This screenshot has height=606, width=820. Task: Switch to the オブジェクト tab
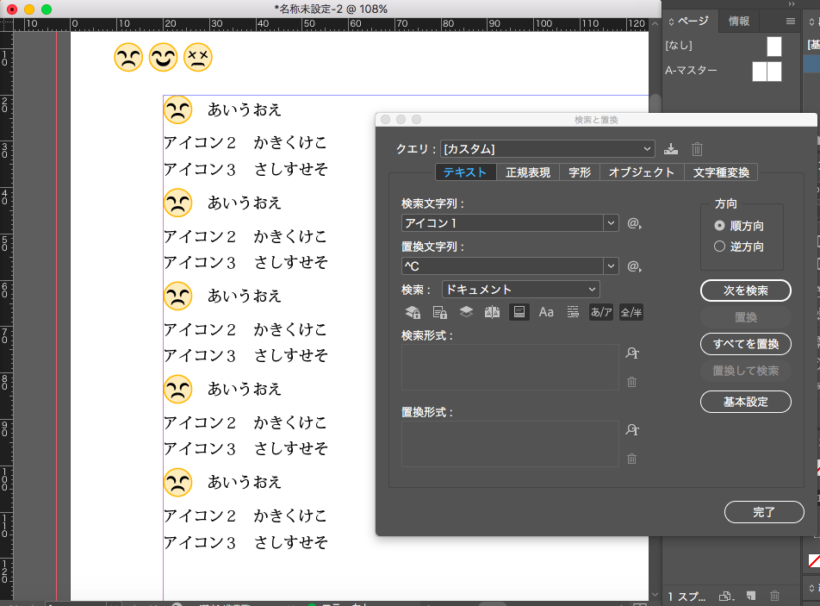point(640,173)
